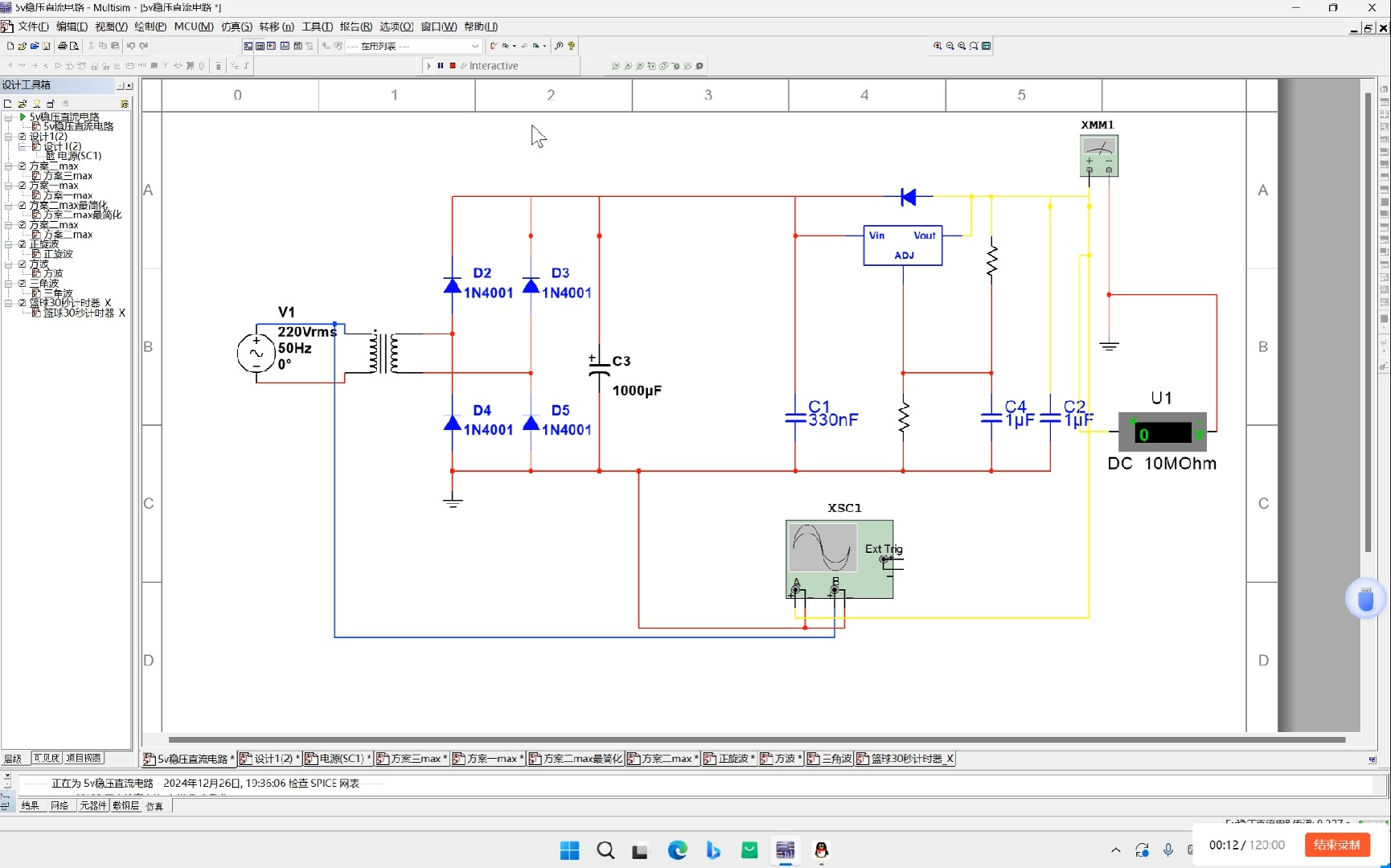This screenshot has height=868, width=1391.
Task: Stop the simulation with the red square
Action: [x=453, y=66]
